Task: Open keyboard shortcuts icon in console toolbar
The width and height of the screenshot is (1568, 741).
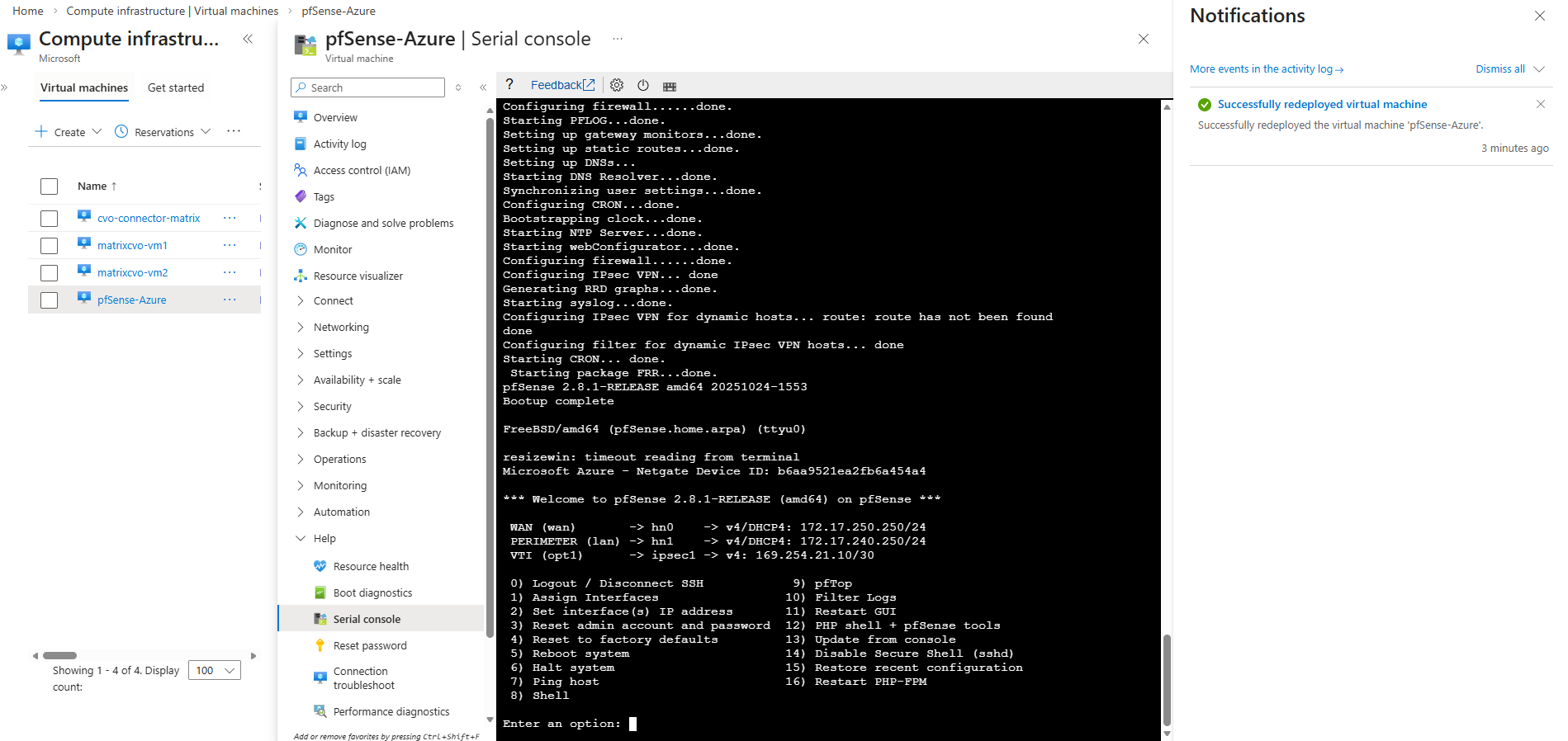Action: click(x=670, y=86)
